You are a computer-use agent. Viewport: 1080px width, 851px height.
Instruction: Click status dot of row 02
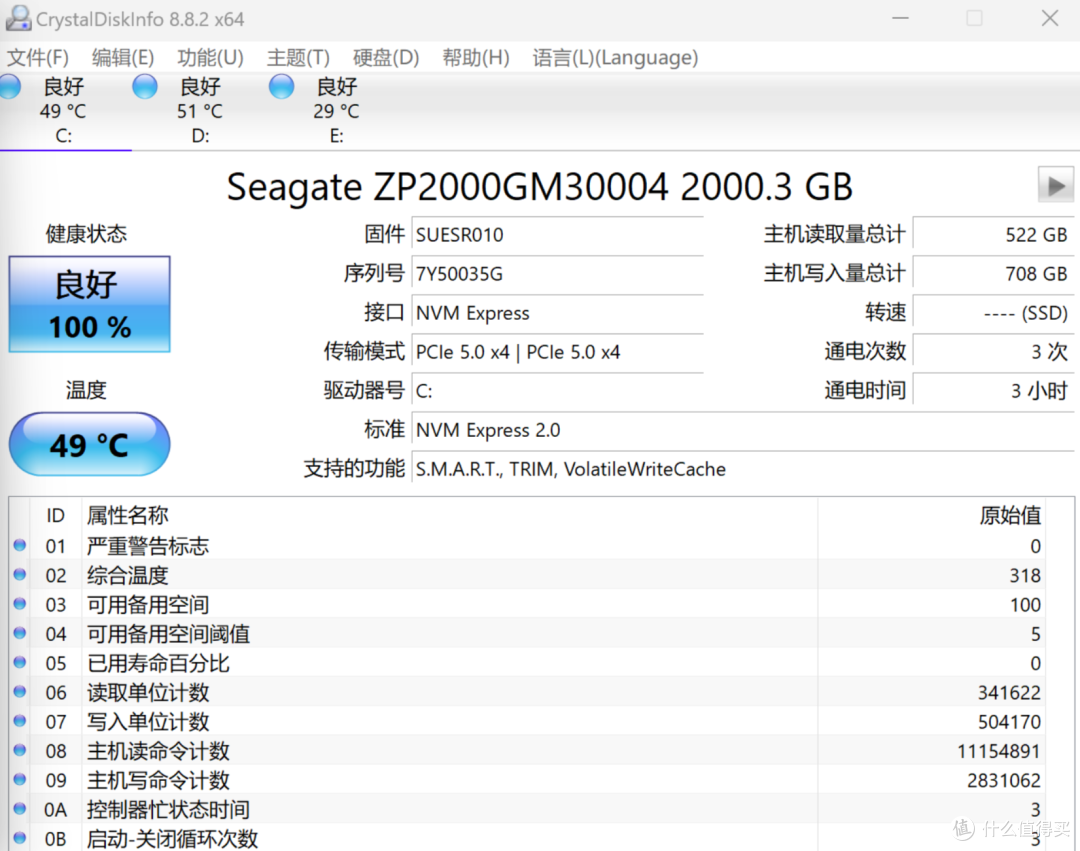coord(20,574)
